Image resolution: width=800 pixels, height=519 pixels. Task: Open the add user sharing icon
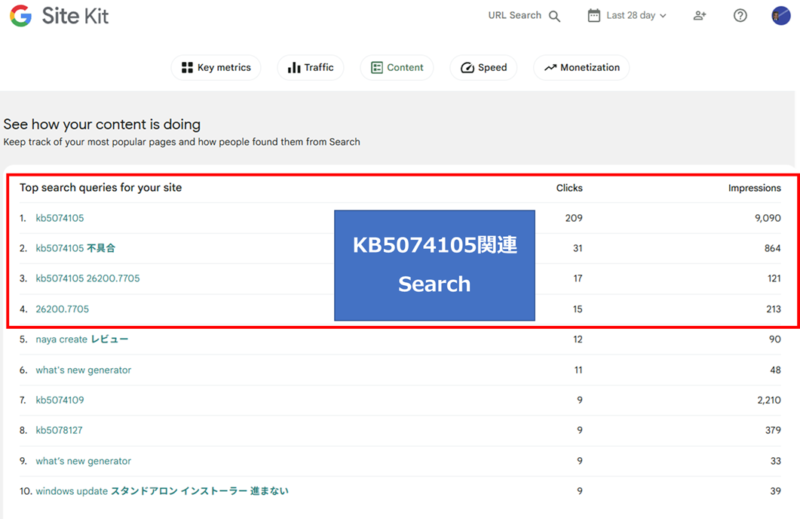tap(699, 16)
